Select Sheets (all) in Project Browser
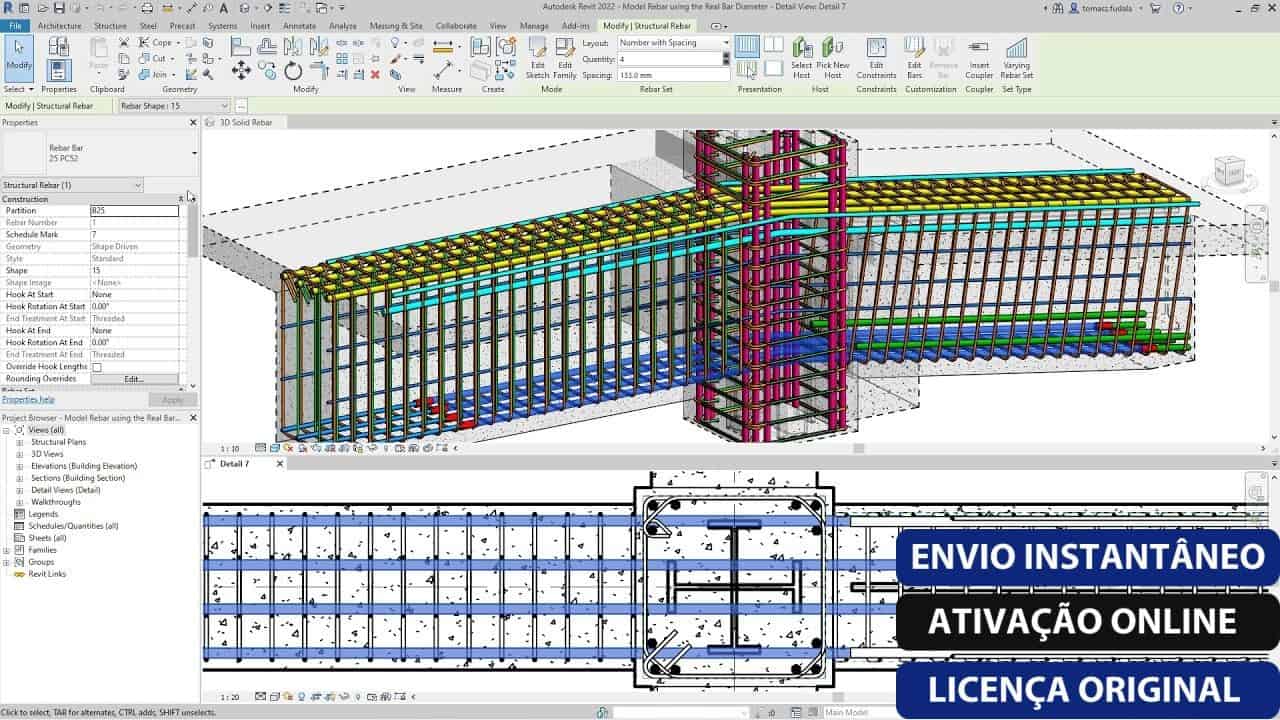 click(x=46, y=538)
